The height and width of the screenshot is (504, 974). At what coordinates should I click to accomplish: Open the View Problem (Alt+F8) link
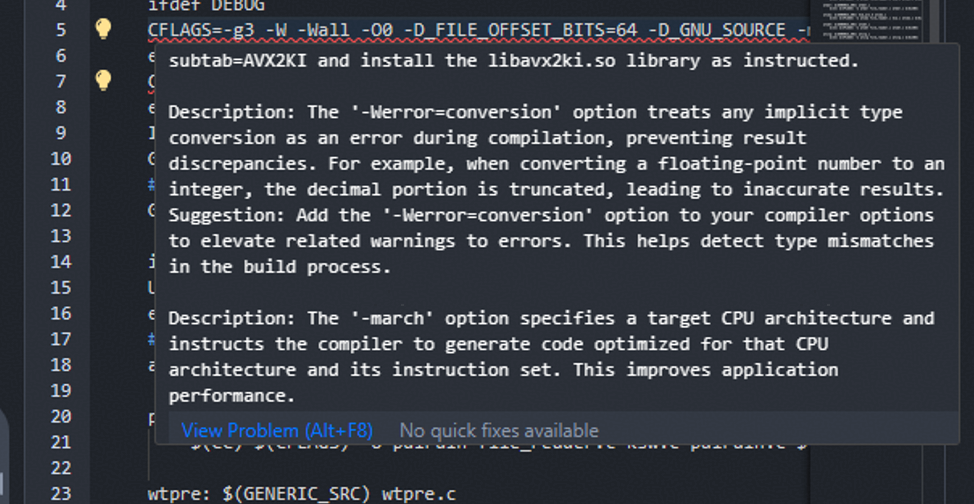tap(277, 431)
